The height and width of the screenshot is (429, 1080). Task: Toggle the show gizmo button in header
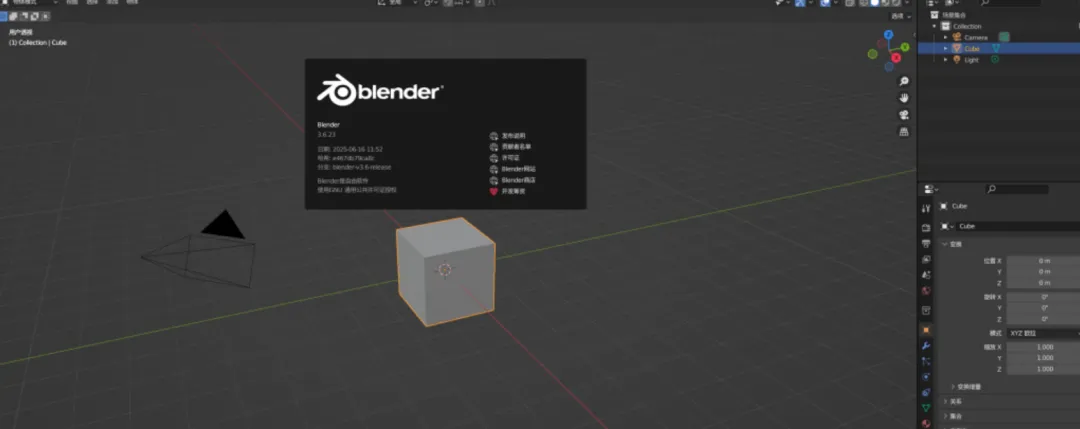click(x=800, y=3)
